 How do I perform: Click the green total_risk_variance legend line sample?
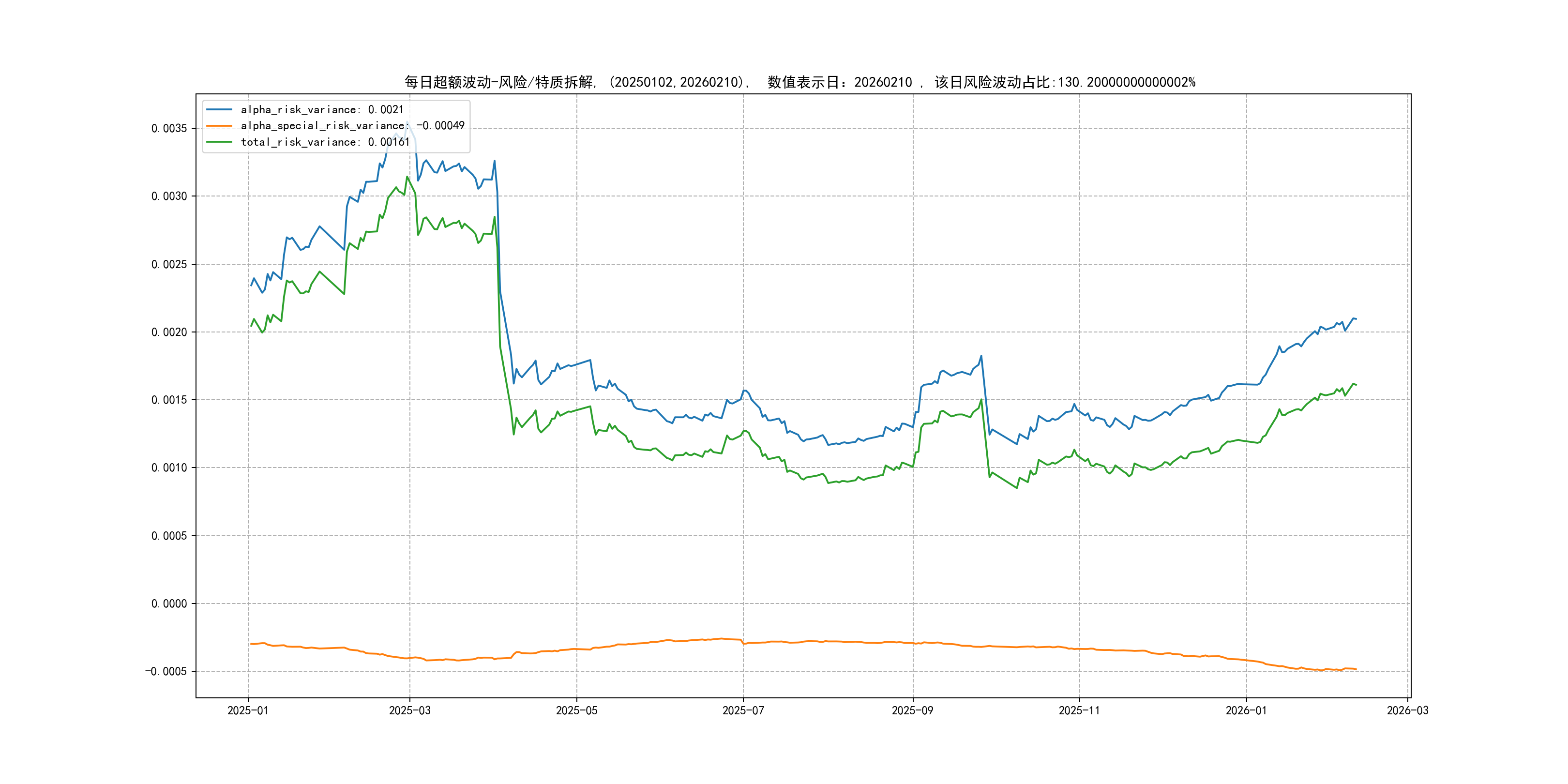(219, 142)
